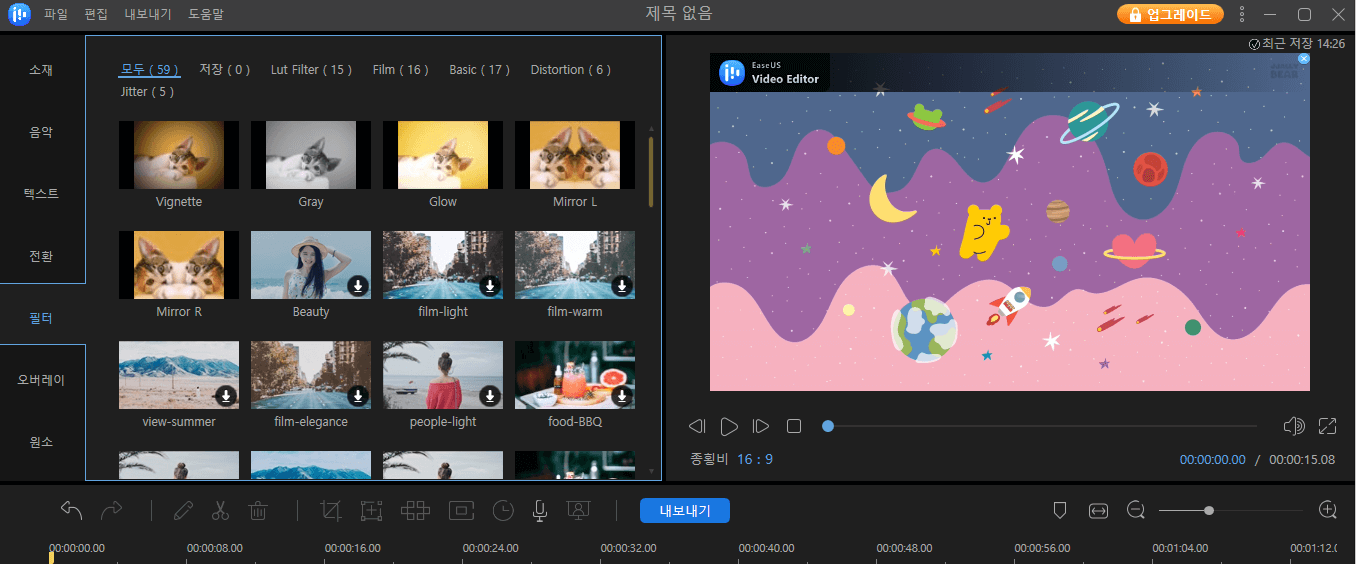Click the timeline zoom slider handle
The image size is (1356, 564).
tap(1209, 510)
